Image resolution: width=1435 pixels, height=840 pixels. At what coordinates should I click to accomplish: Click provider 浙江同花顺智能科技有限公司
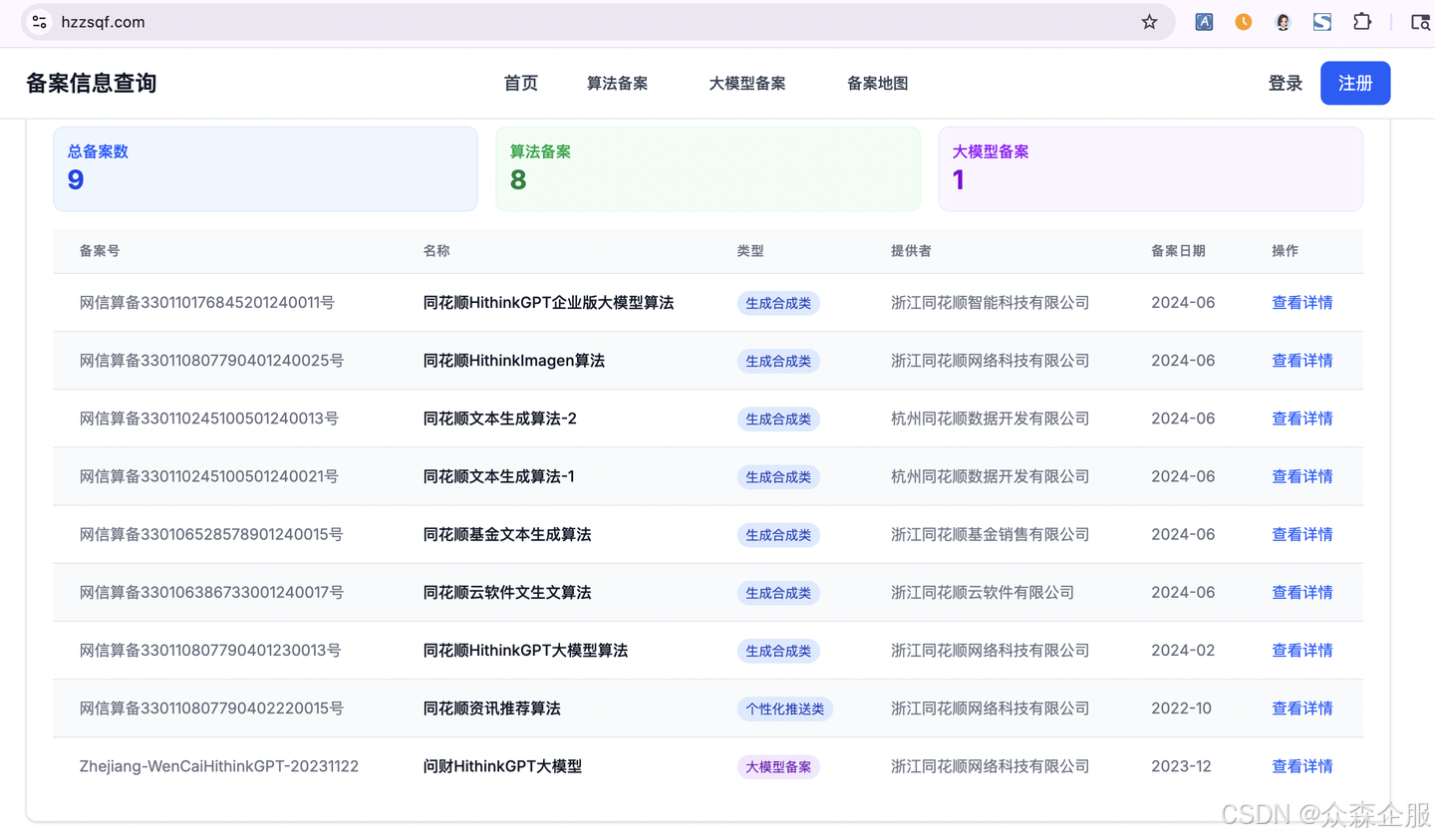[x=990, y=303]
